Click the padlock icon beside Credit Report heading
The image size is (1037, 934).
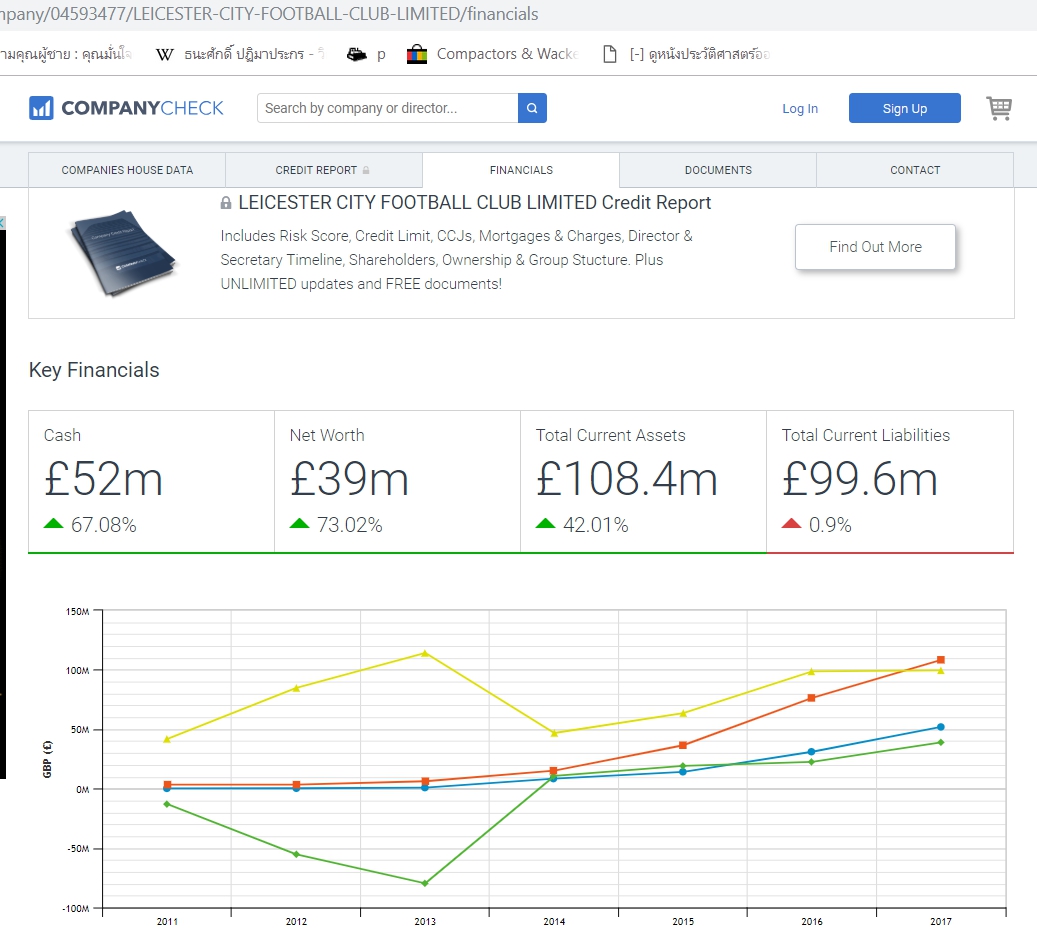pyautogui.click(x=226, y=203)
